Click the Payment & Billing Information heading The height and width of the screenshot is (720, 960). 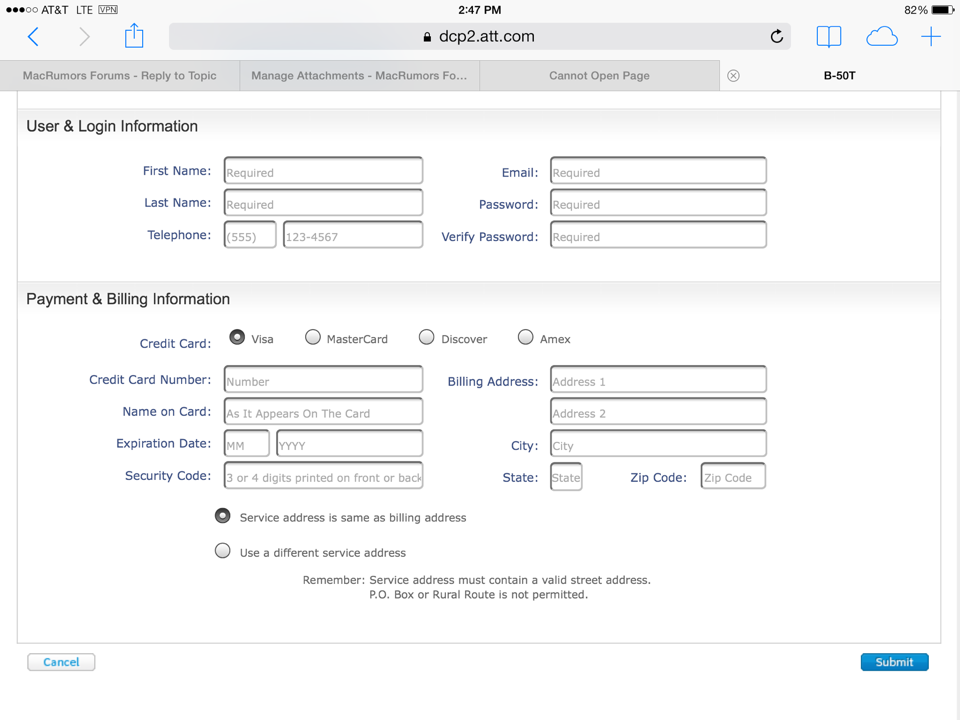tap(128, 299)
